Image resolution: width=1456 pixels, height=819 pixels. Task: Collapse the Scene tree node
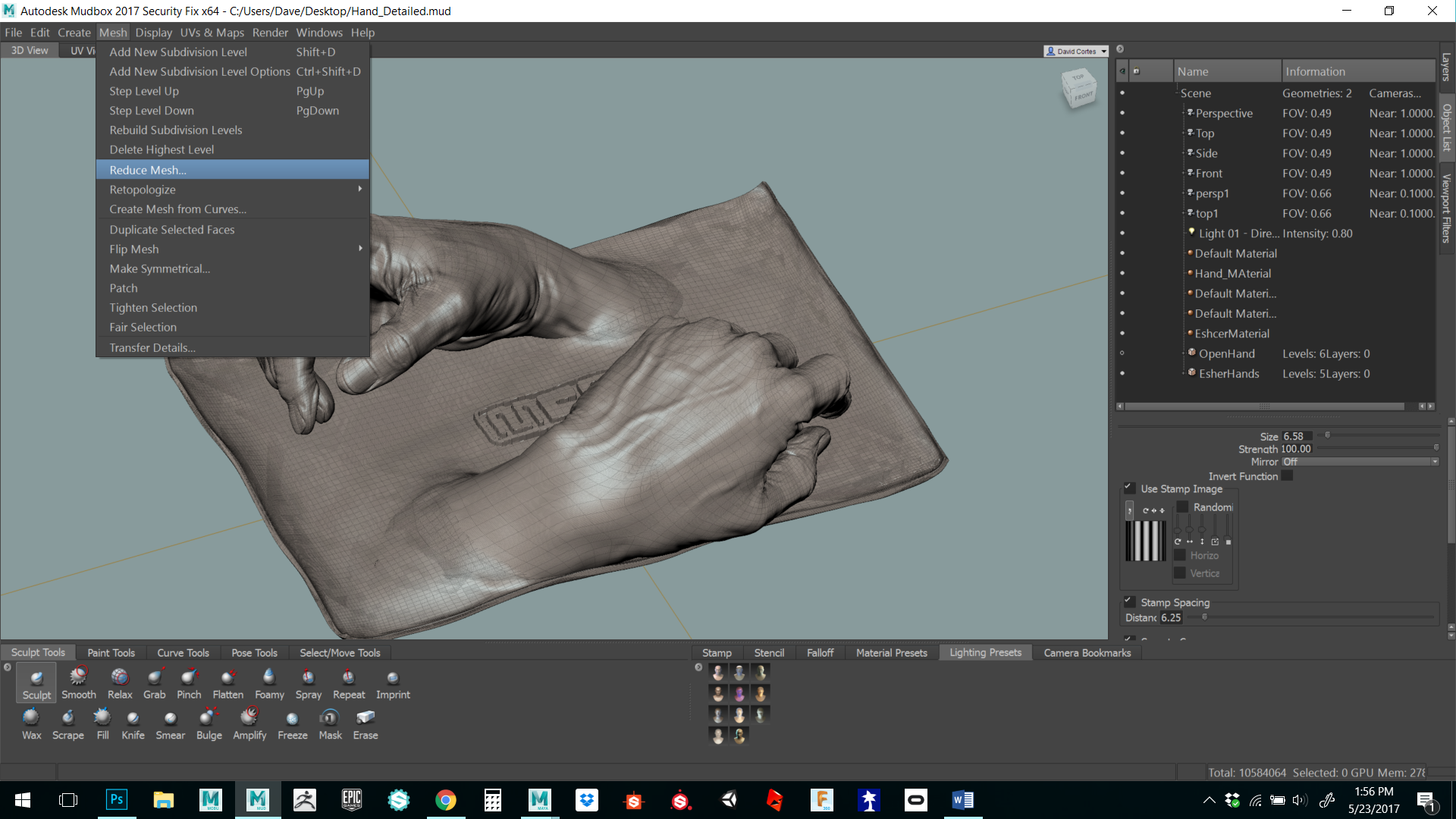coord(1178,93)
